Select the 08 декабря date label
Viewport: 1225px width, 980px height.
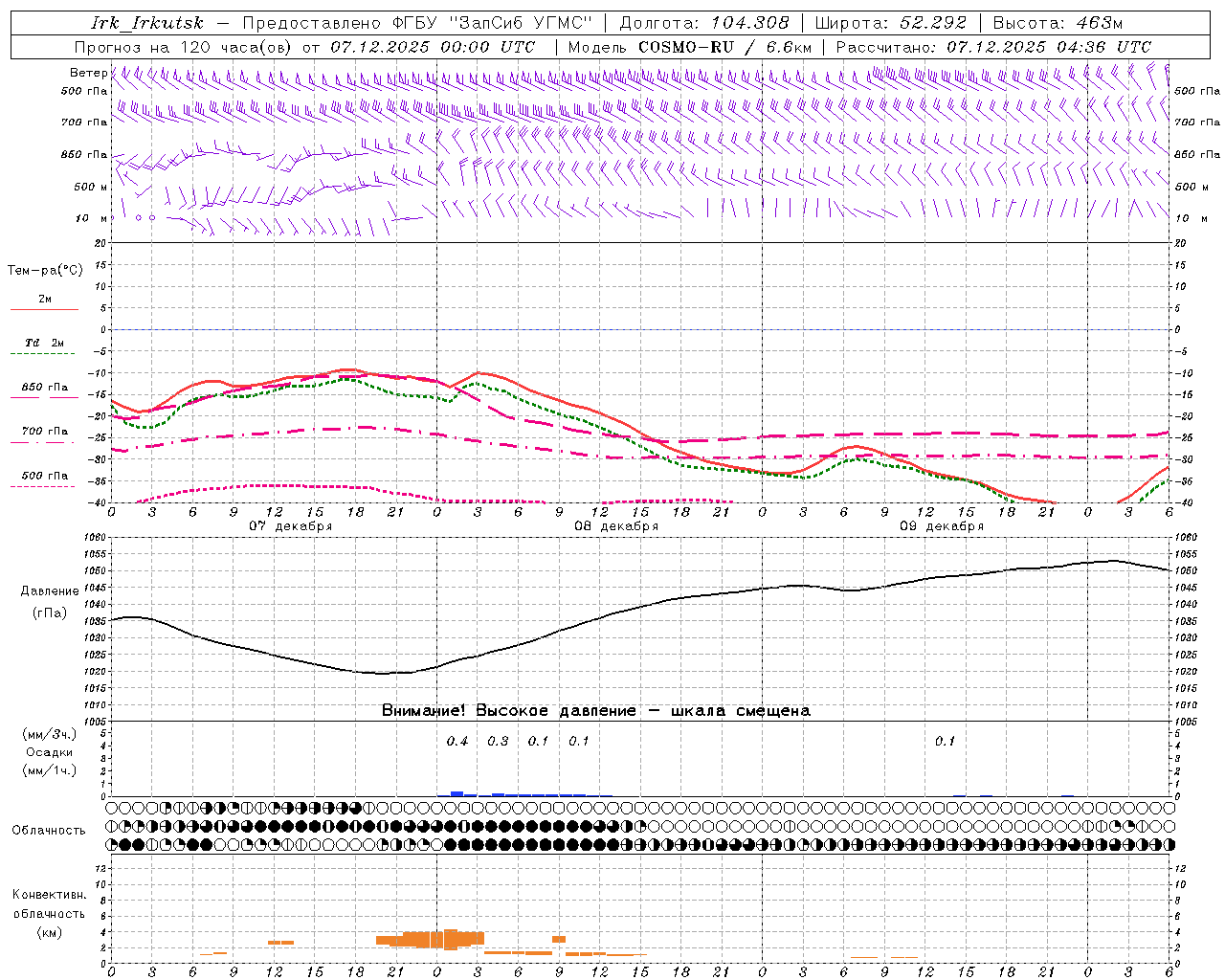(616, 526)
